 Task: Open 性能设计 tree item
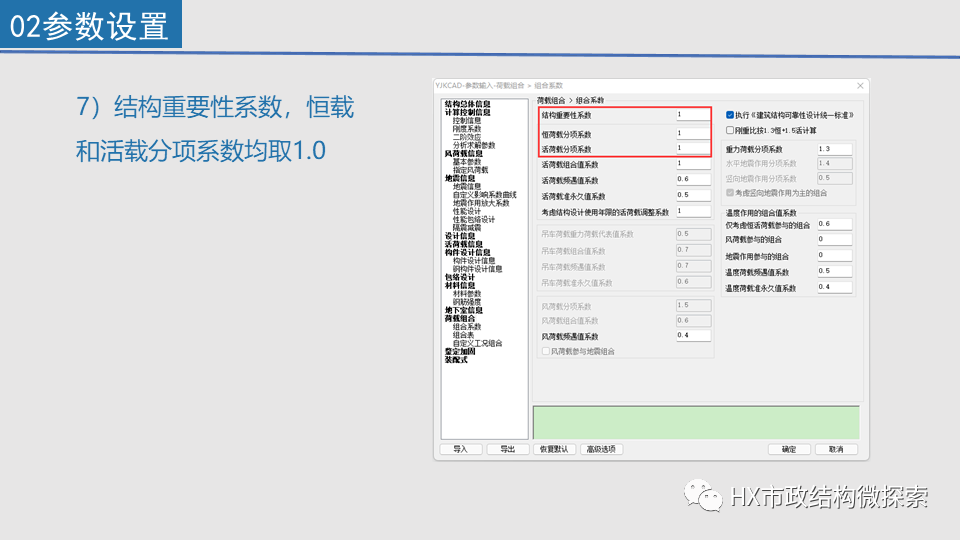(467, 211)
